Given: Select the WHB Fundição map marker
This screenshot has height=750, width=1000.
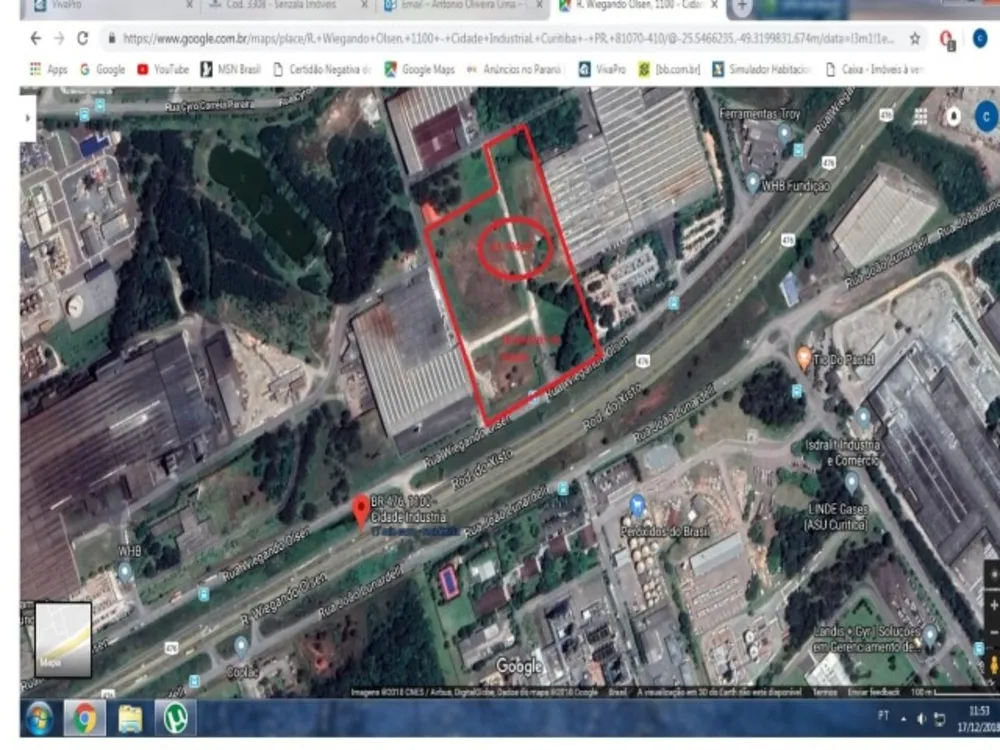Looking at the screenshot, I should click(753, 183).
